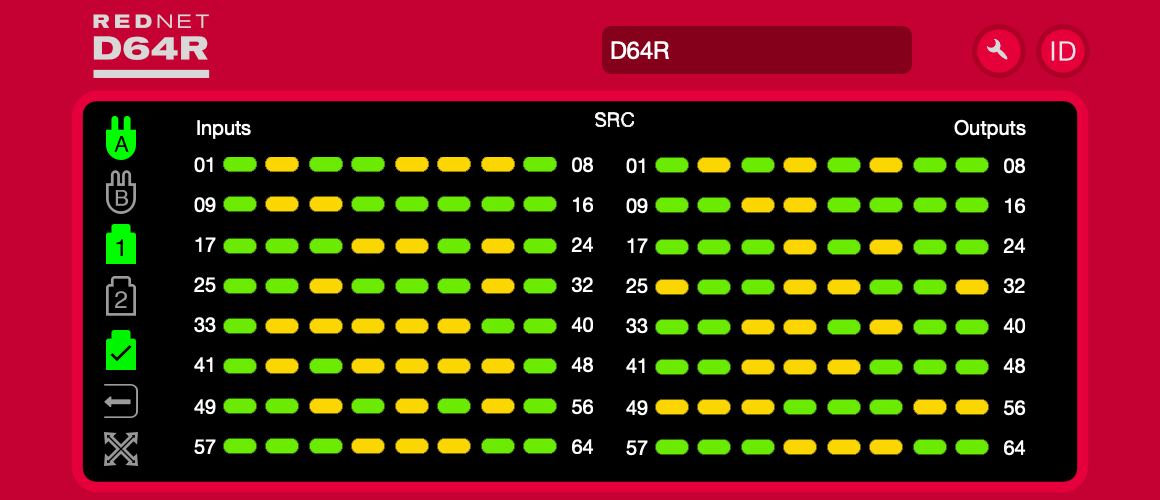Click Input 64 SRC indicator

pyautogui.click(x=540, y=446)
